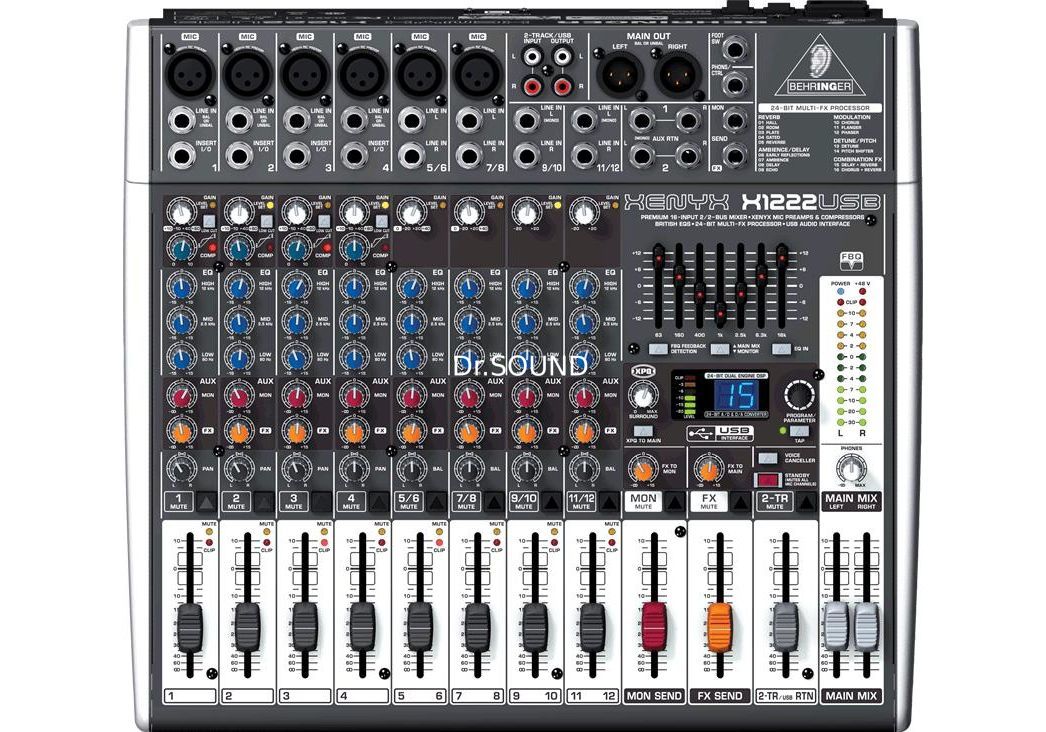Click the channel 9/10 LINE IN L jack
The height and width of the screenshot is (732, 1046).
pyautogui.click(x=526, y=122)
